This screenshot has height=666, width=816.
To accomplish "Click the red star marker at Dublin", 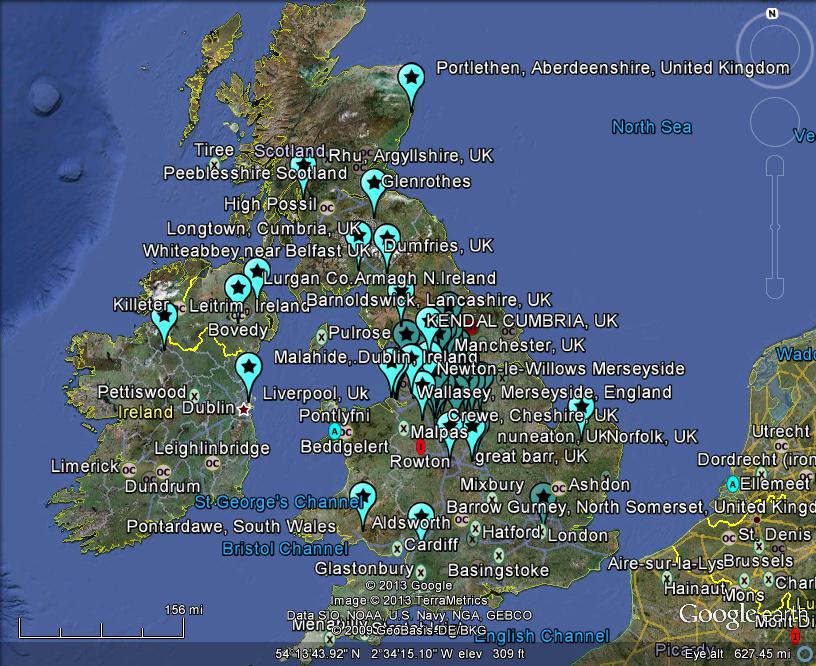I will point(244,409).
